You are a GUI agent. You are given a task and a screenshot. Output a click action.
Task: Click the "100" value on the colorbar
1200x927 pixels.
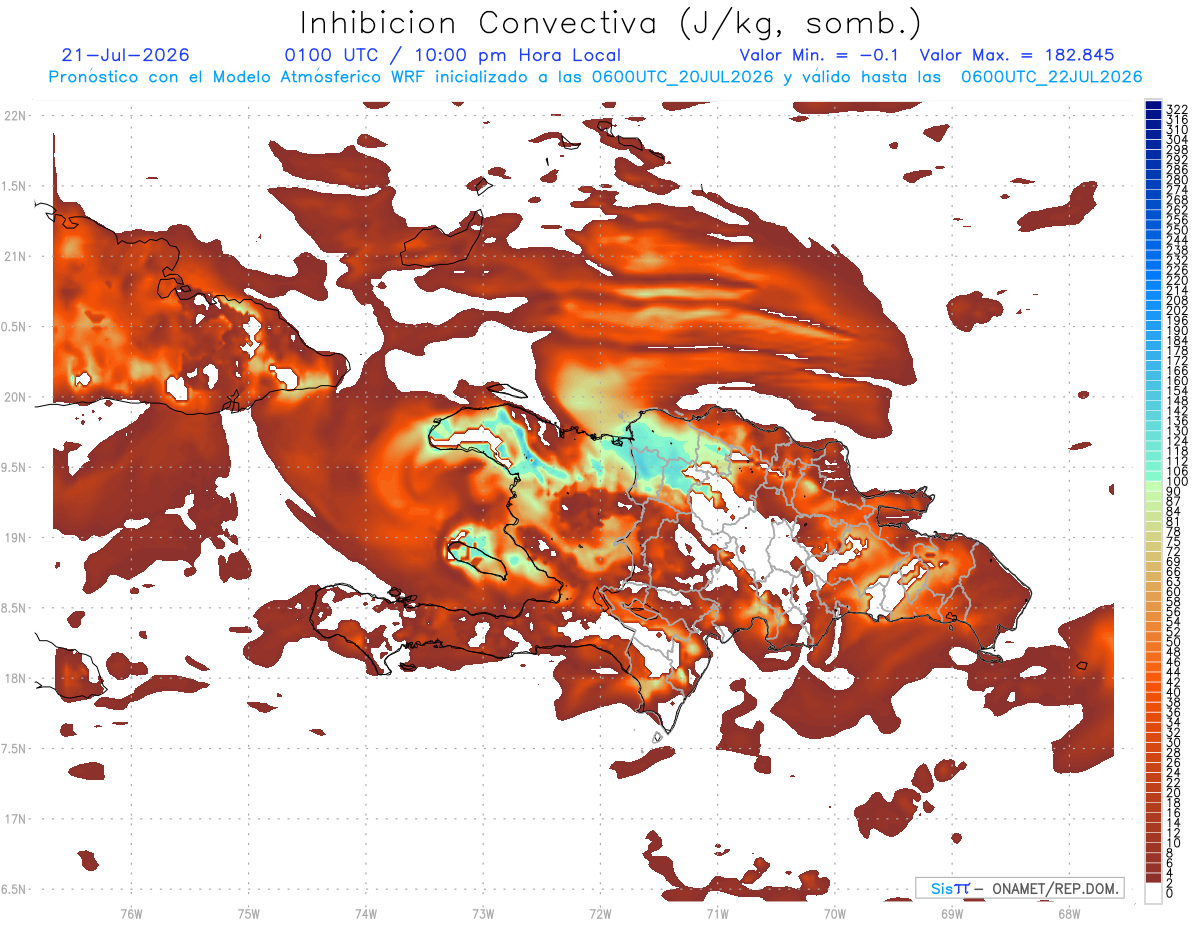(1177, 482)
